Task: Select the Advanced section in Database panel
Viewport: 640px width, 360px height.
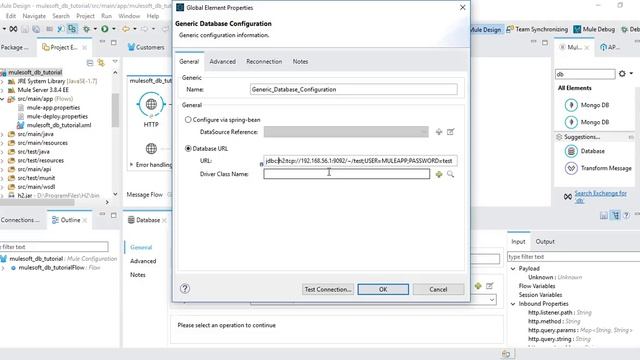Action: [143, 261]
